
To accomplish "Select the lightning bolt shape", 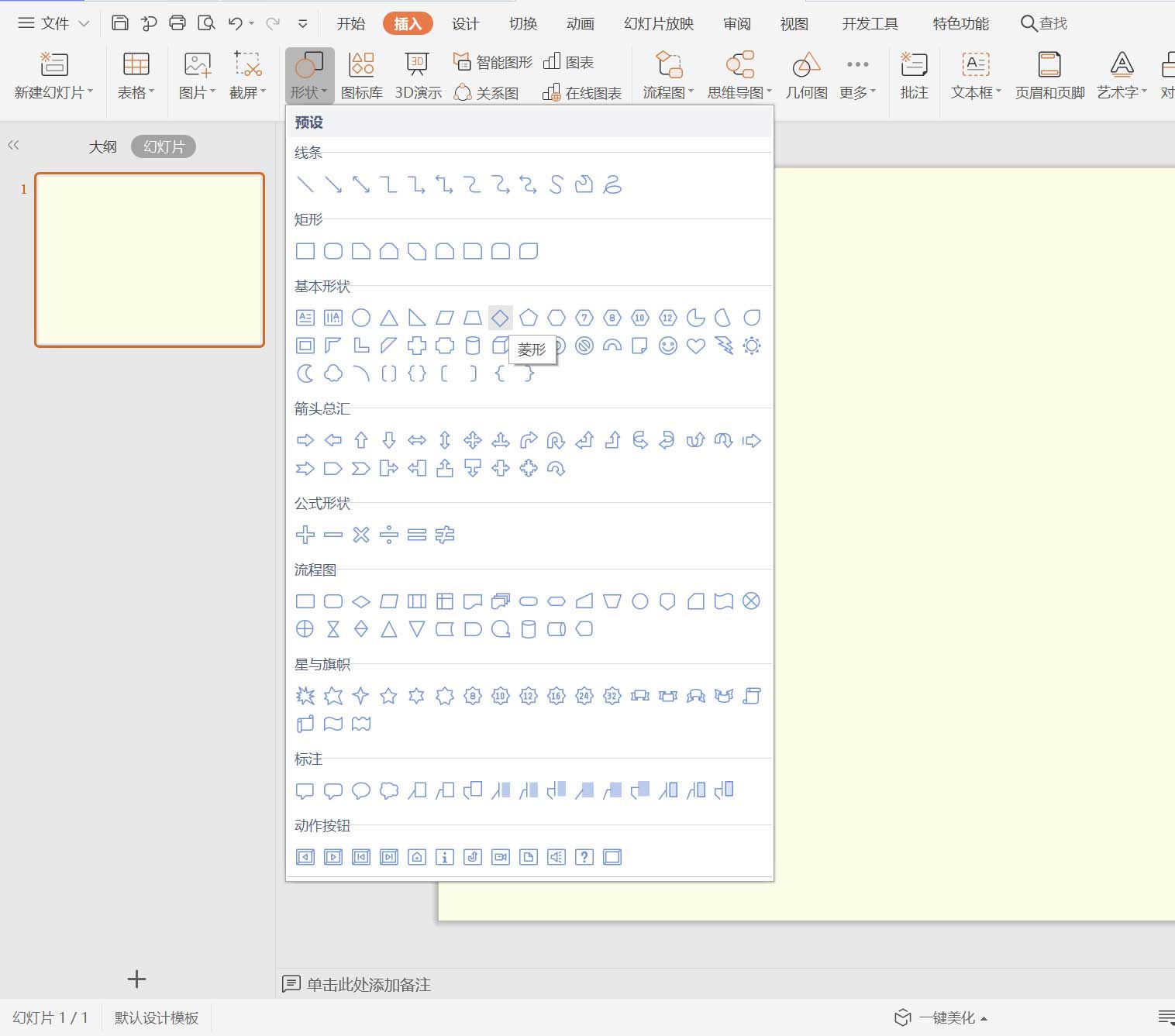I will coord(724,346).
